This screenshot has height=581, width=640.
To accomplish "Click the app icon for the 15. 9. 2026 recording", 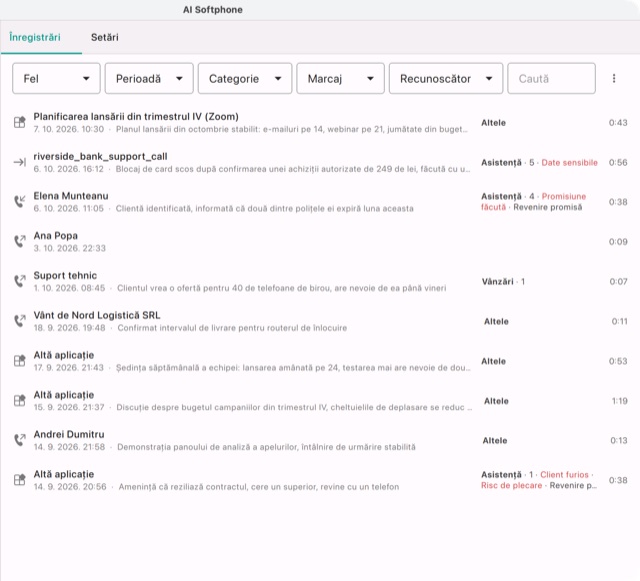I will point(20,401).
